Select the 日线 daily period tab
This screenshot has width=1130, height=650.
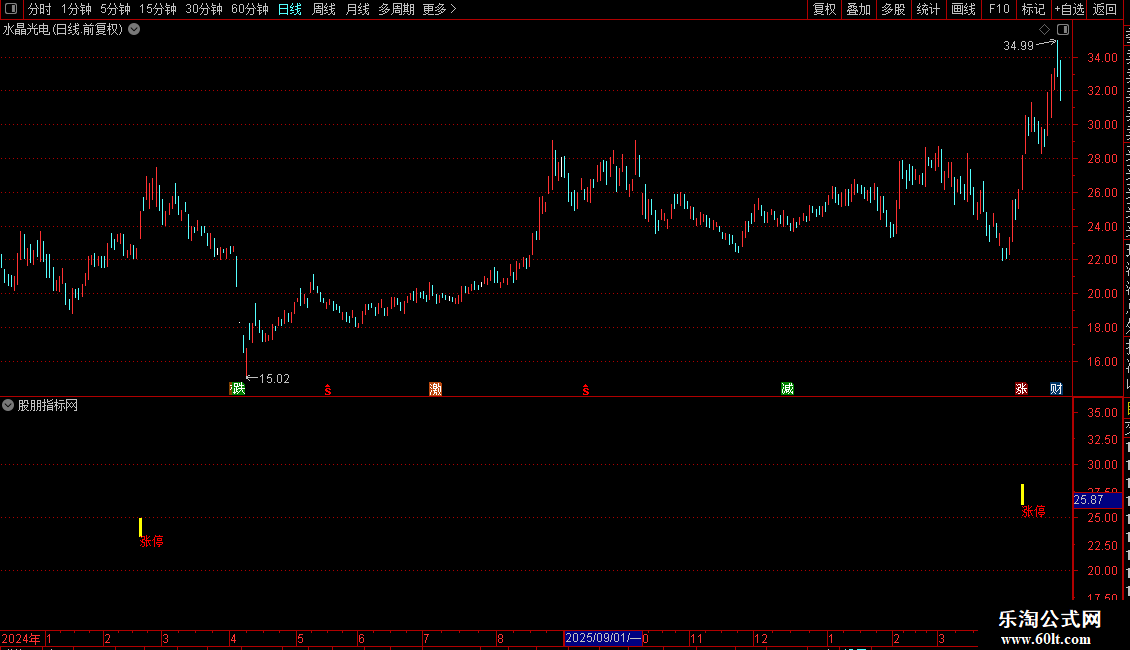(290, 9)
